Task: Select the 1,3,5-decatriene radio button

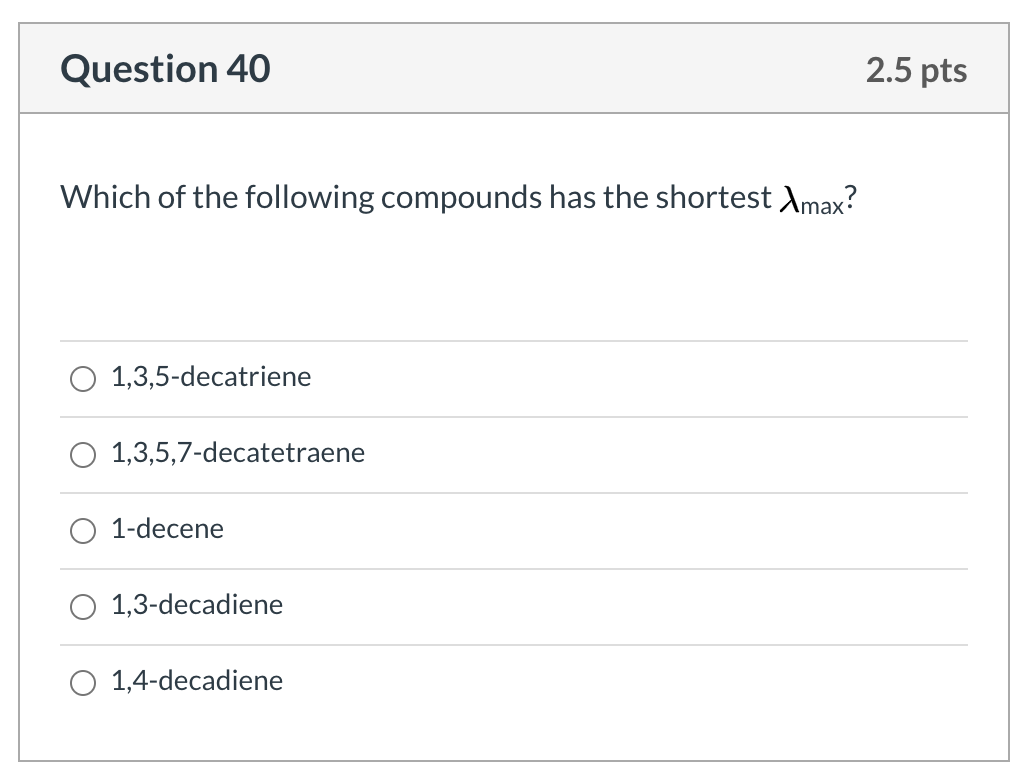Action: (83, 378)
